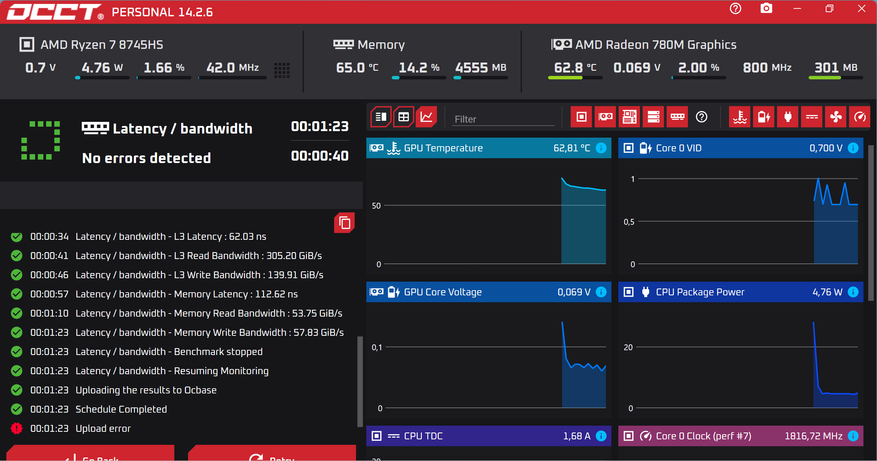This screenshot has width=877, height=461.
Task: Take a screenshot with the camera icon
Action: [766, 9]
